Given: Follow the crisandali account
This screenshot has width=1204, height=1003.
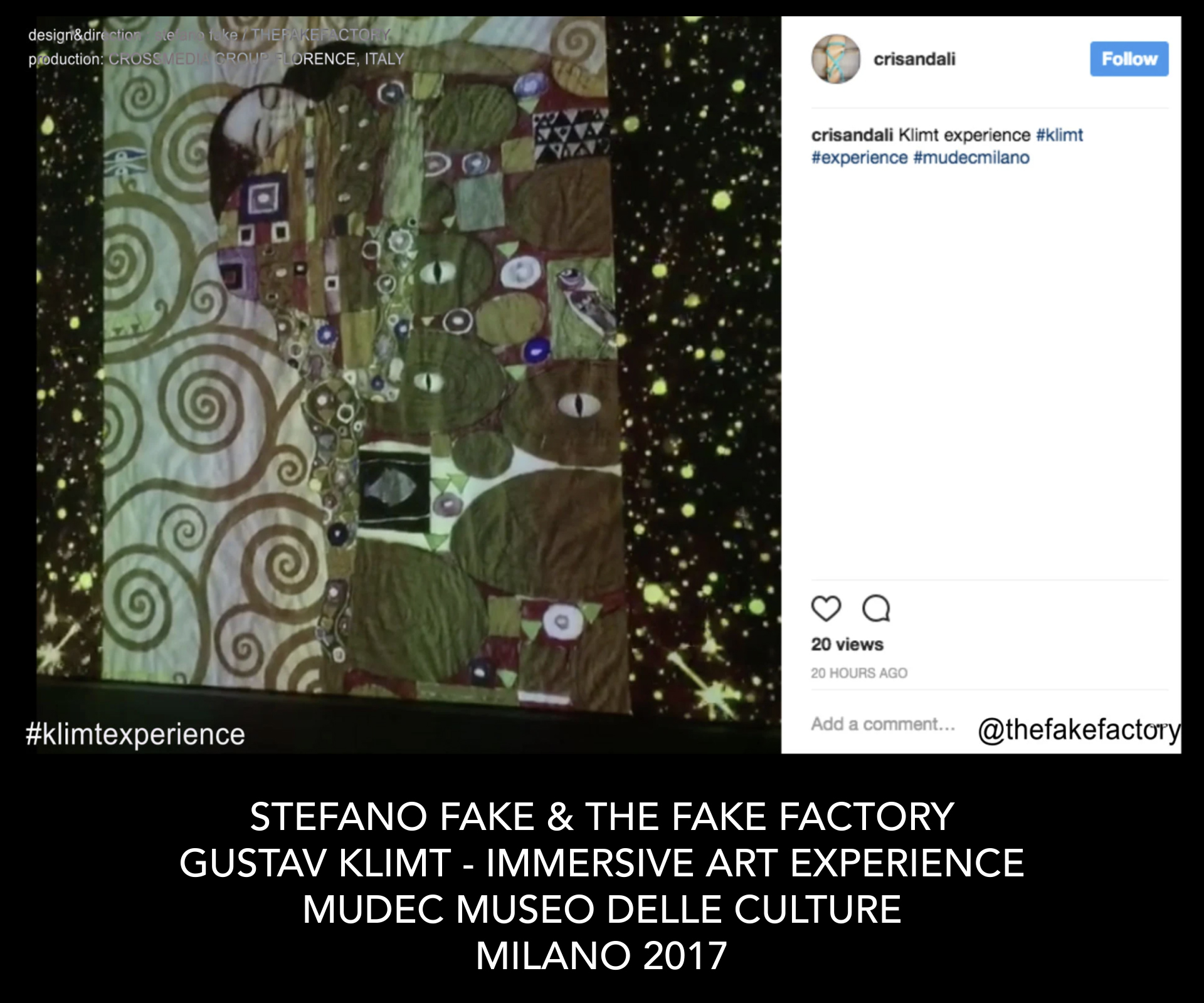Looking at the screenshot, I should [x=1129, y=59].
